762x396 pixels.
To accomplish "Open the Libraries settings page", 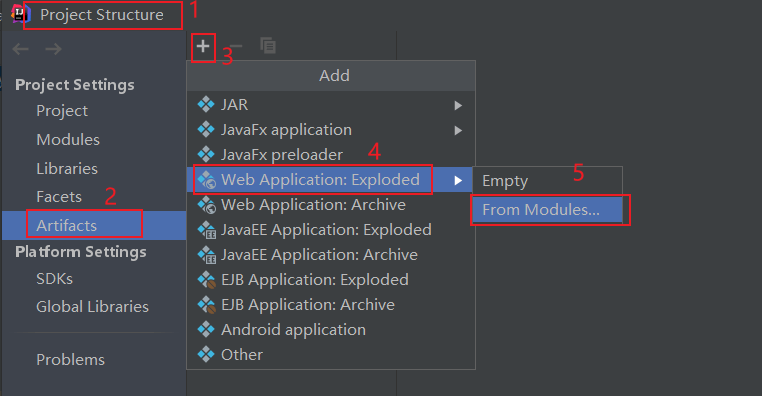I will (67, 169).
